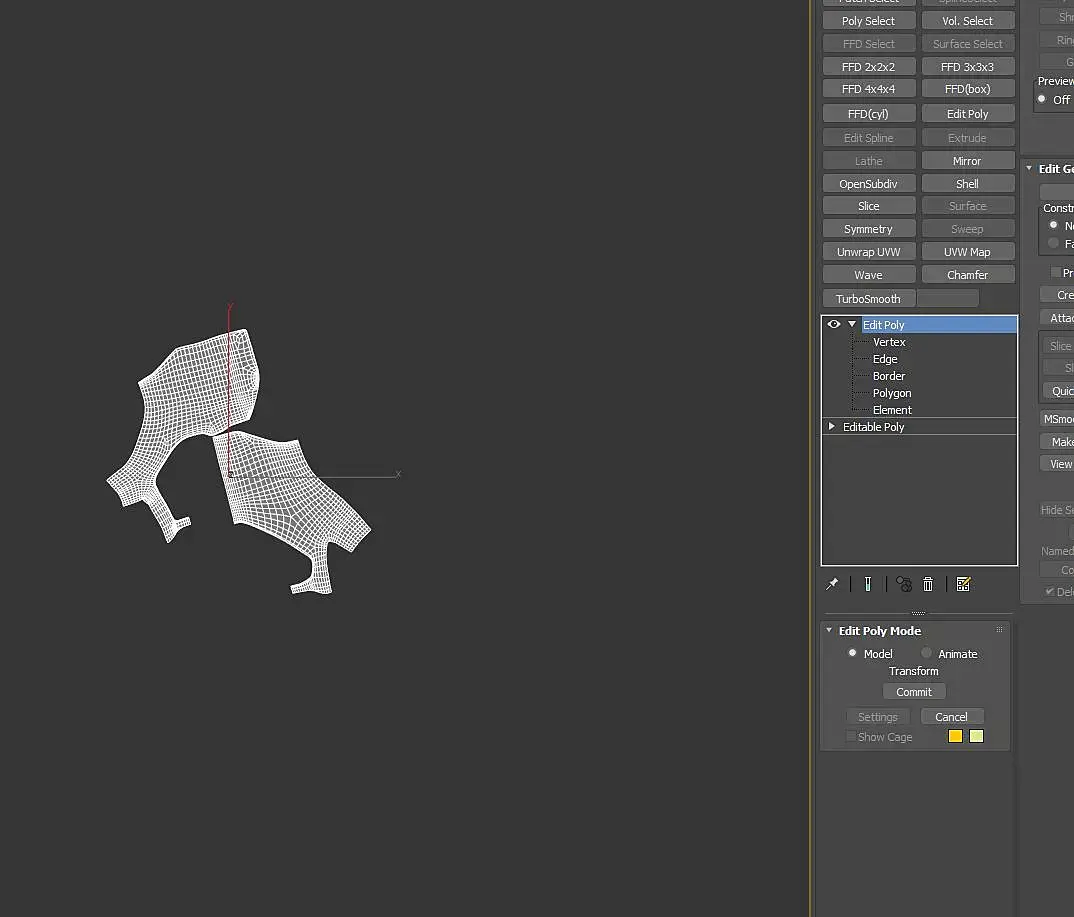Click the Edit Spline modifier button
The image size is (1074, 917).
coord(869,138)
